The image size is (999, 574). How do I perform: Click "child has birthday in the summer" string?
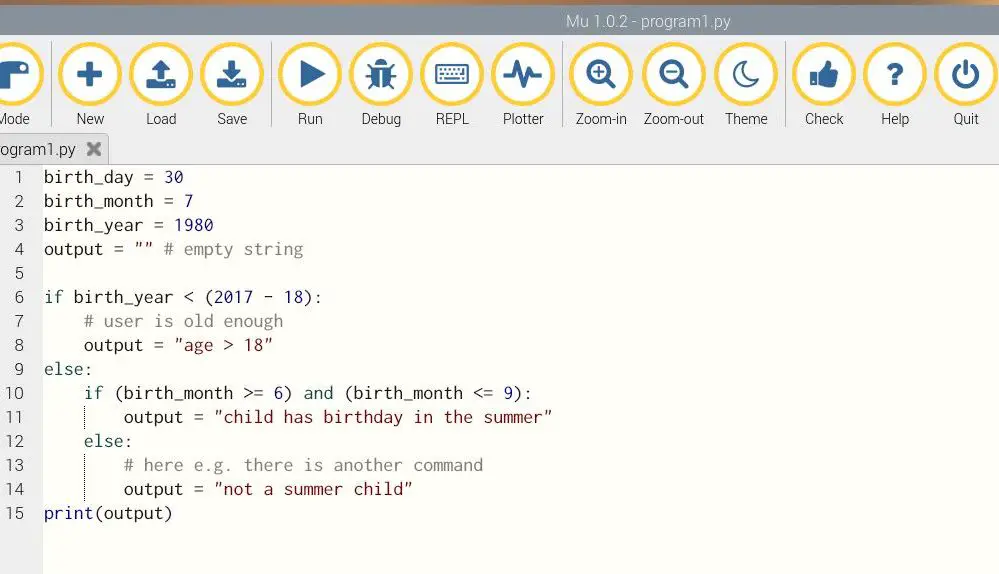click(x=384, y=417)
